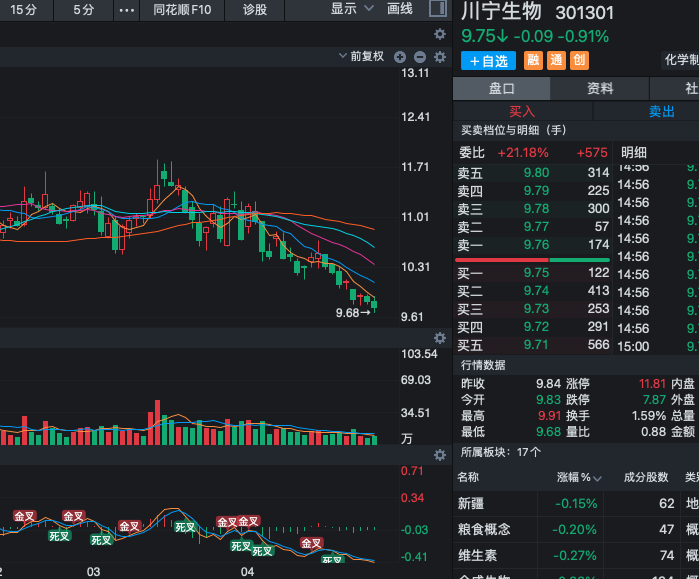699x579 pixels.
Task: Select the 盘口 tab
Action: tap(502, 88)
